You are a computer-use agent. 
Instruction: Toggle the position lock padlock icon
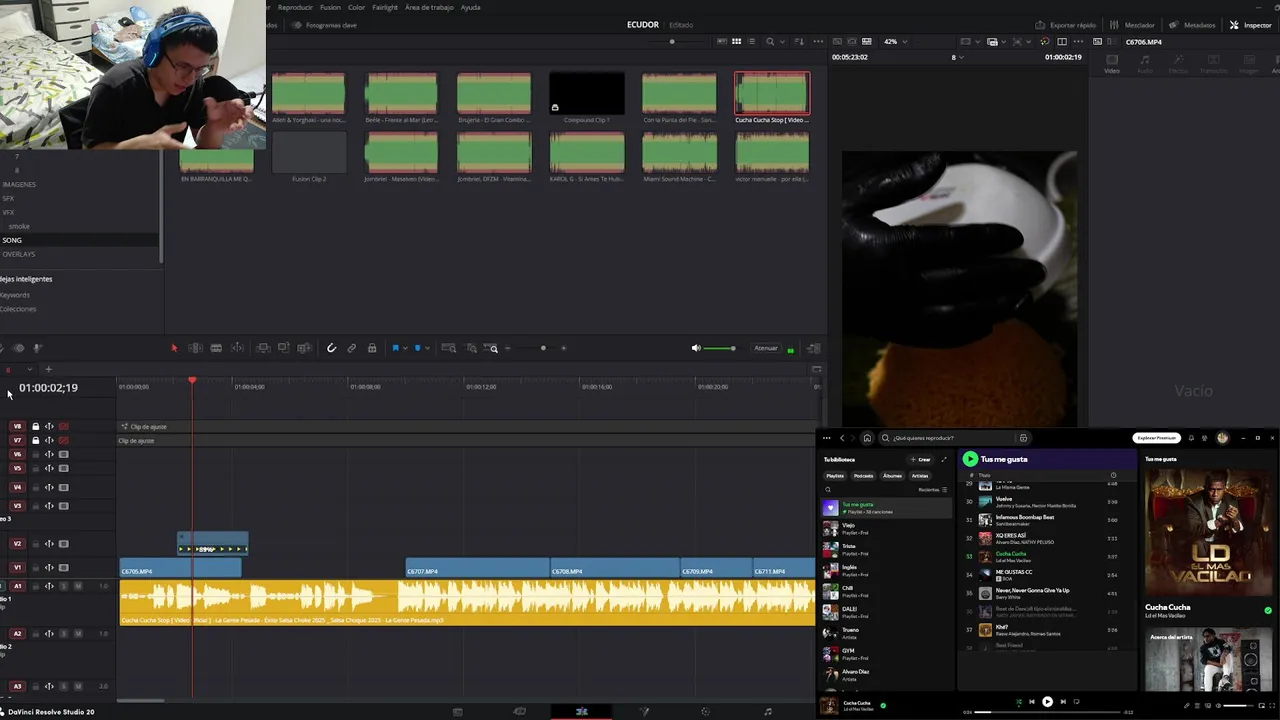(372, 348)
